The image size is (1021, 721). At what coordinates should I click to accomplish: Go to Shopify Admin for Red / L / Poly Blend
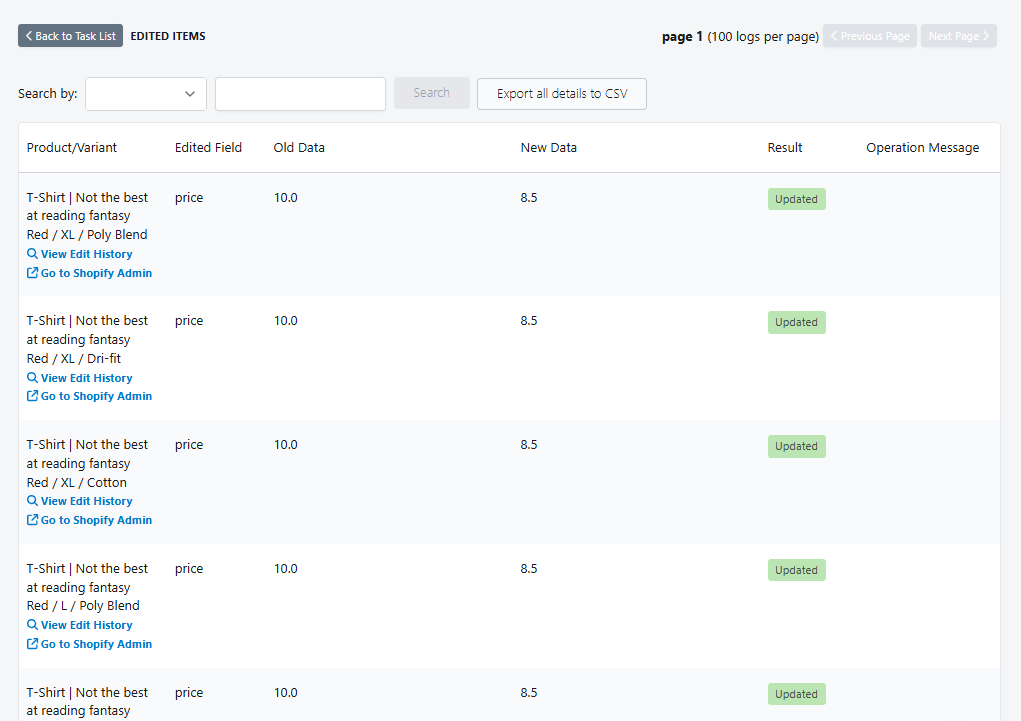tap(89, 643)
